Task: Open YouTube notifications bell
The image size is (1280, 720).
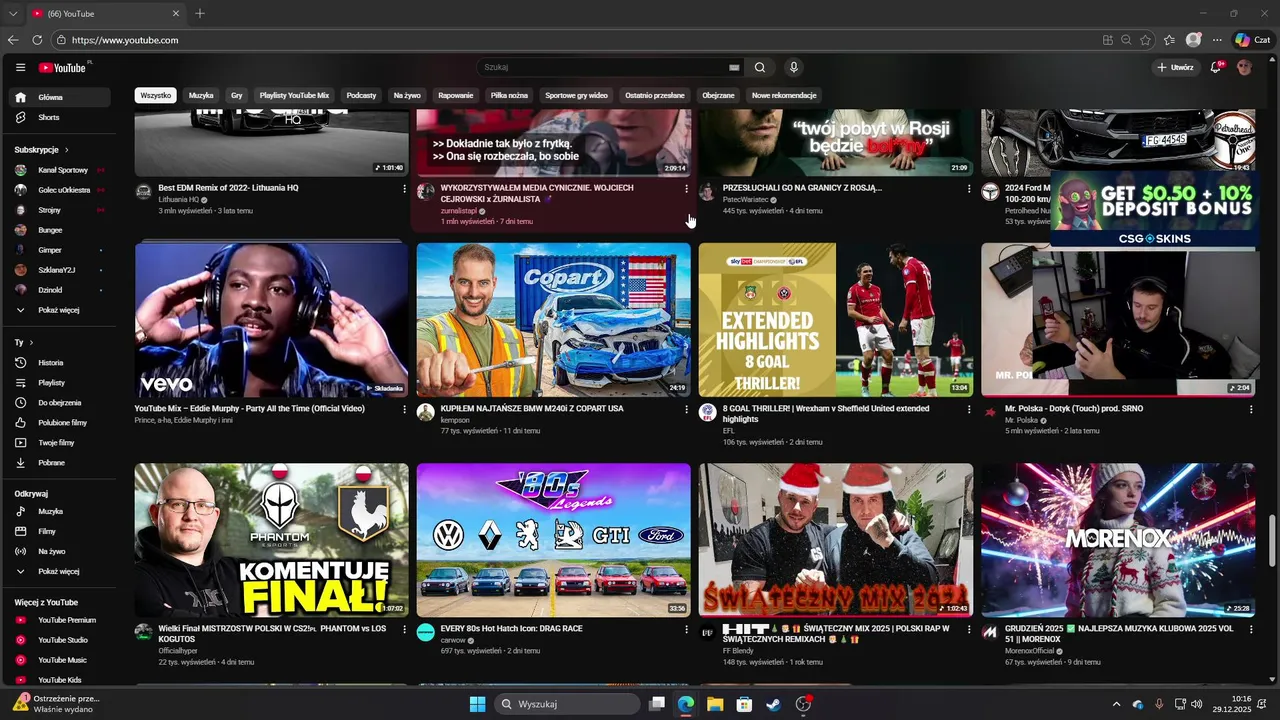Action: 1216,67
